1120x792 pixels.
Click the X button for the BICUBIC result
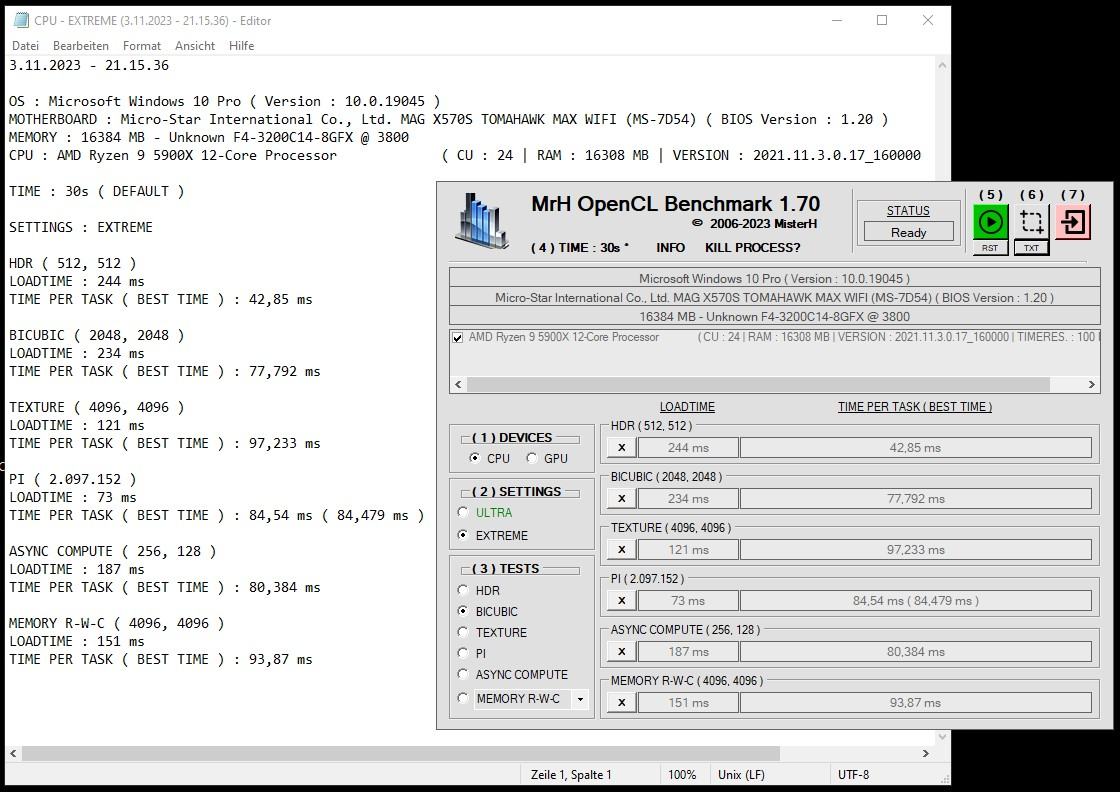coord(621,498)
